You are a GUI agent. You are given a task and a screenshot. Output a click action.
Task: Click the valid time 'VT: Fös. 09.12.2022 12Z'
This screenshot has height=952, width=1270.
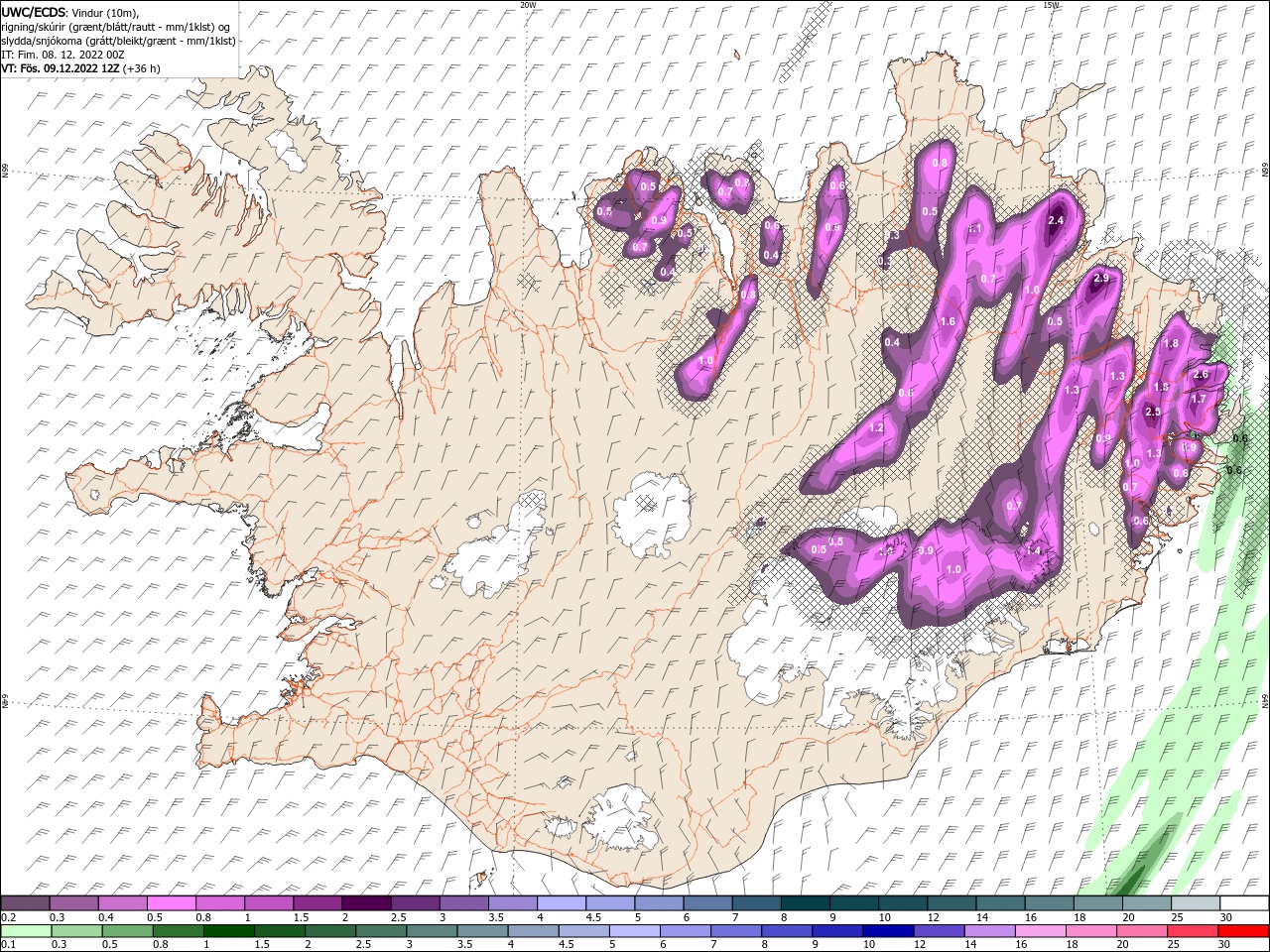pyautogui.click(x=61, y=68)
